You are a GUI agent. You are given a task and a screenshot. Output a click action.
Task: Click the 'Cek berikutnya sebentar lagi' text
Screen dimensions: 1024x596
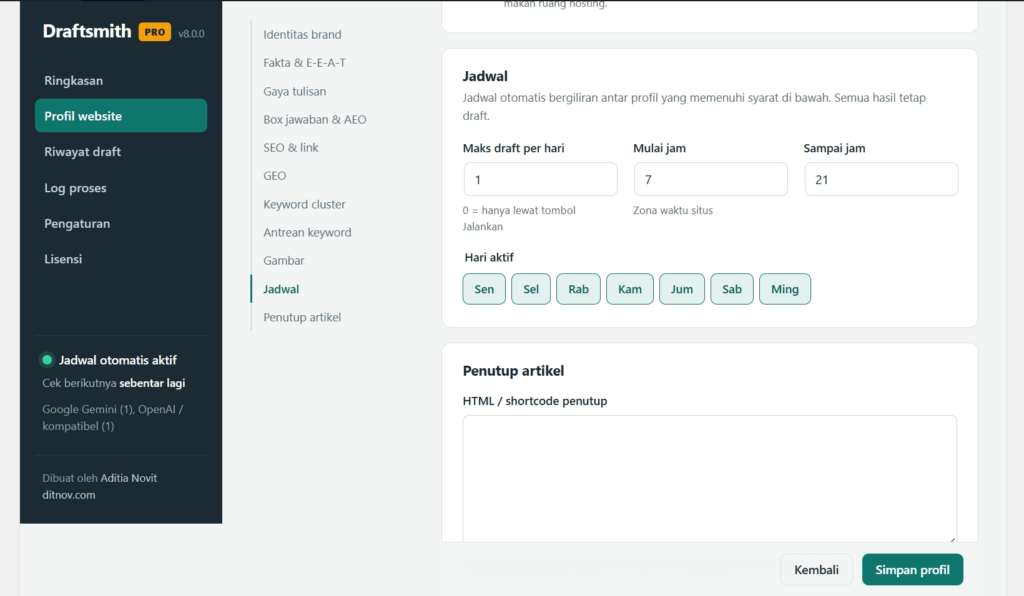point(114,383)
